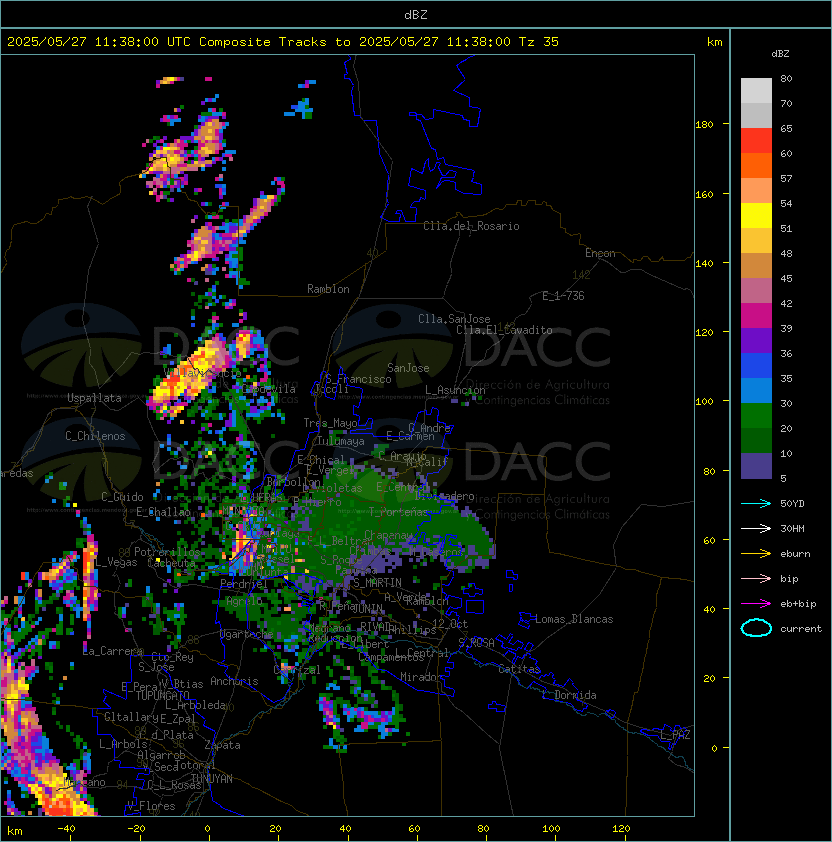The height and width of the screenshot is (842, 832).
Task: Select the Ramblon map label
Action: (x=328, y=289)
